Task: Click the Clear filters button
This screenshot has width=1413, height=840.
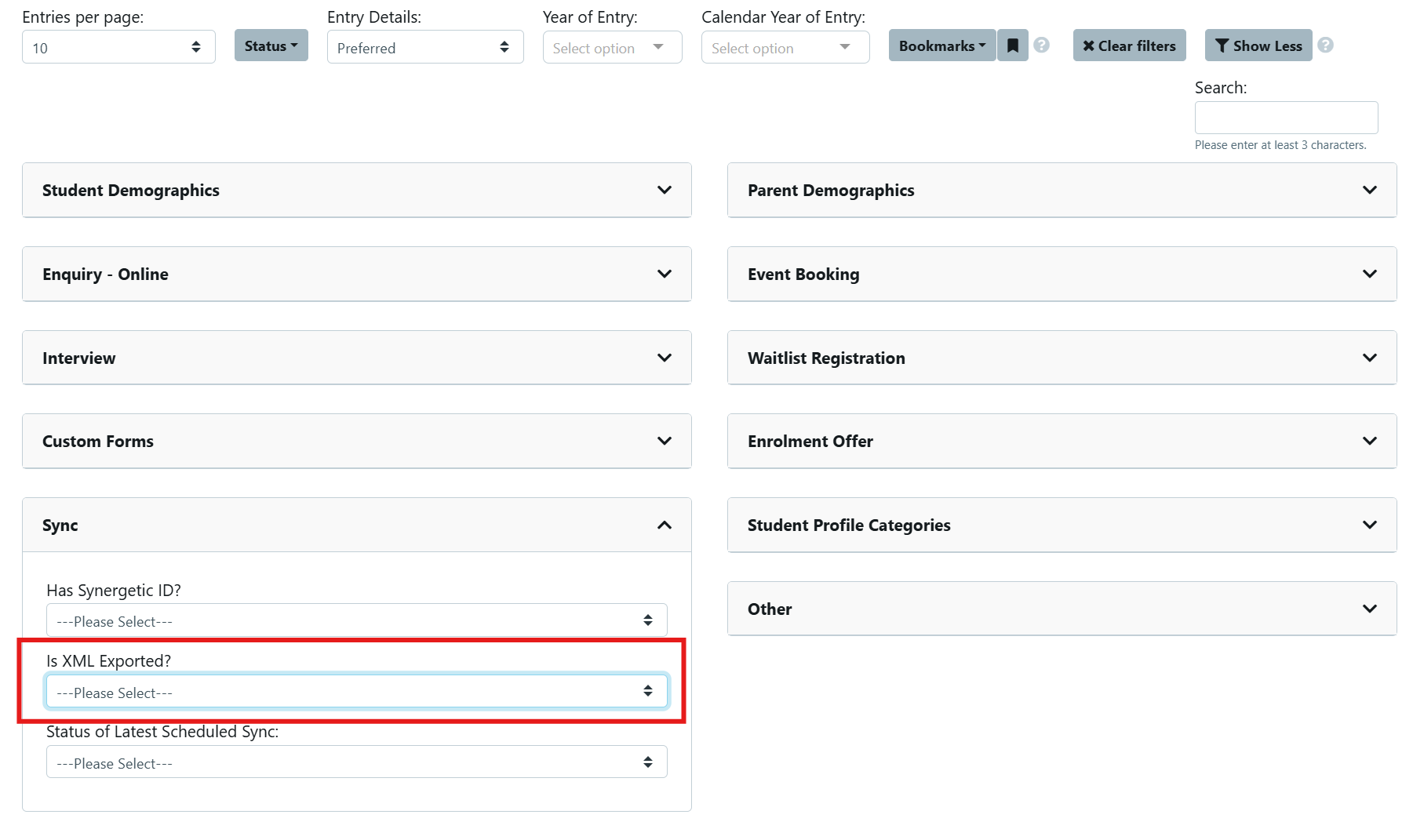Action: click(x=1129, y=45)
